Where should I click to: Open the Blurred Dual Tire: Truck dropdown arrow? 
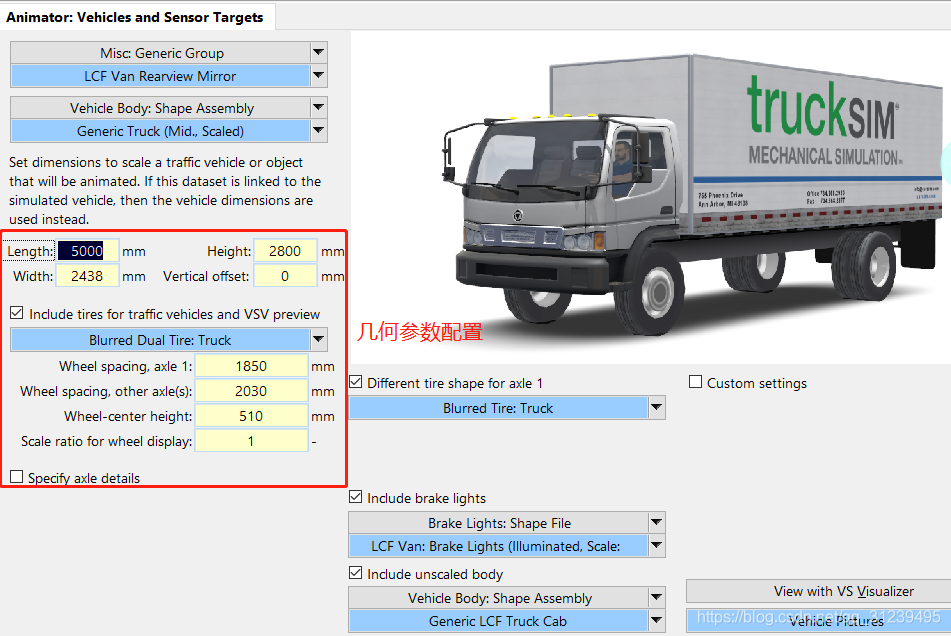(318, 340)
